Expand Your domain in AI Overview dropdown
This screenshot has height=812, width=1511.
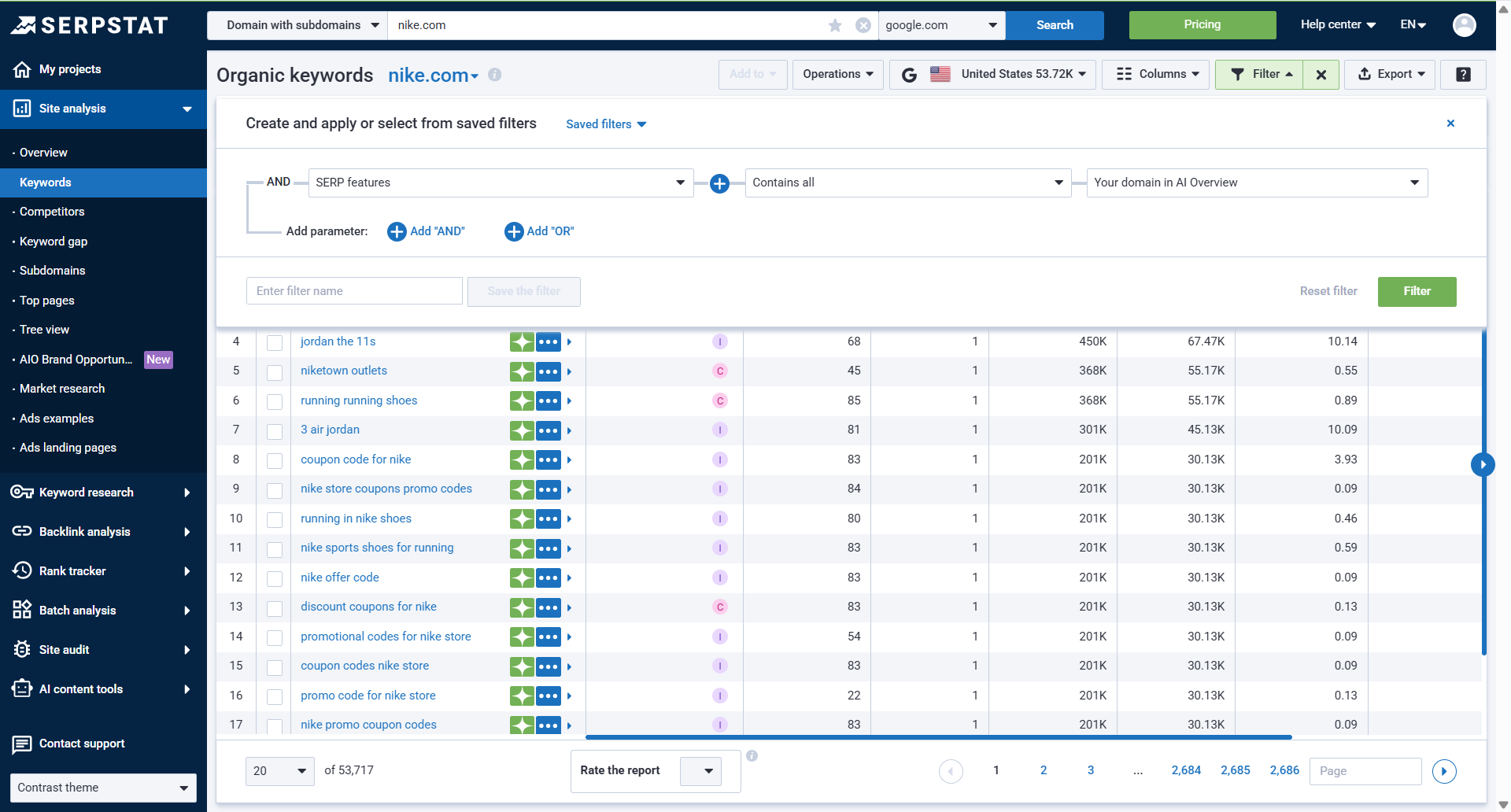[x=1256, y=183]
